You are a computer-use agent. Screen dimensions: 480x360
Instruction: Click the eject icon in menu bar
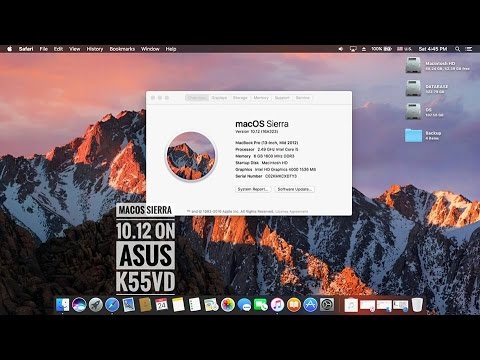coord(364,49)
